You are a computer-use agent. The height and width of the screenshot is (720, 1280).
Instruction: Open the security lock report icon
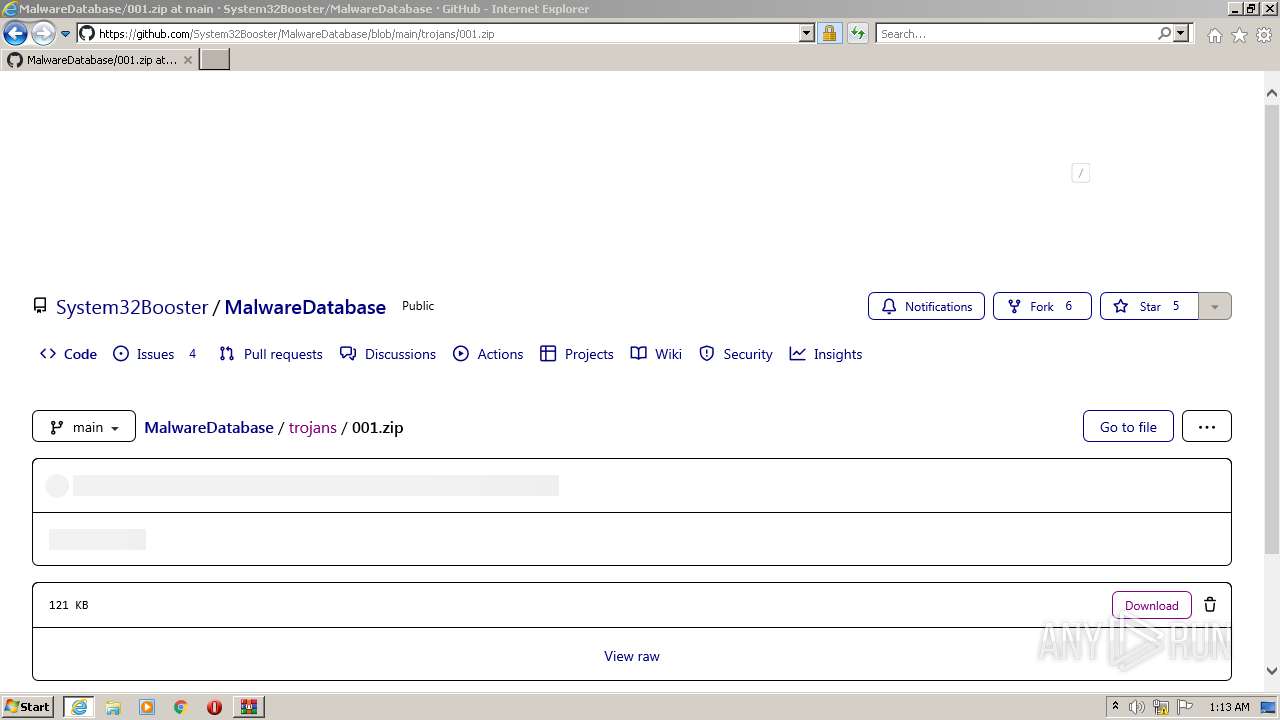coord(829,34)
